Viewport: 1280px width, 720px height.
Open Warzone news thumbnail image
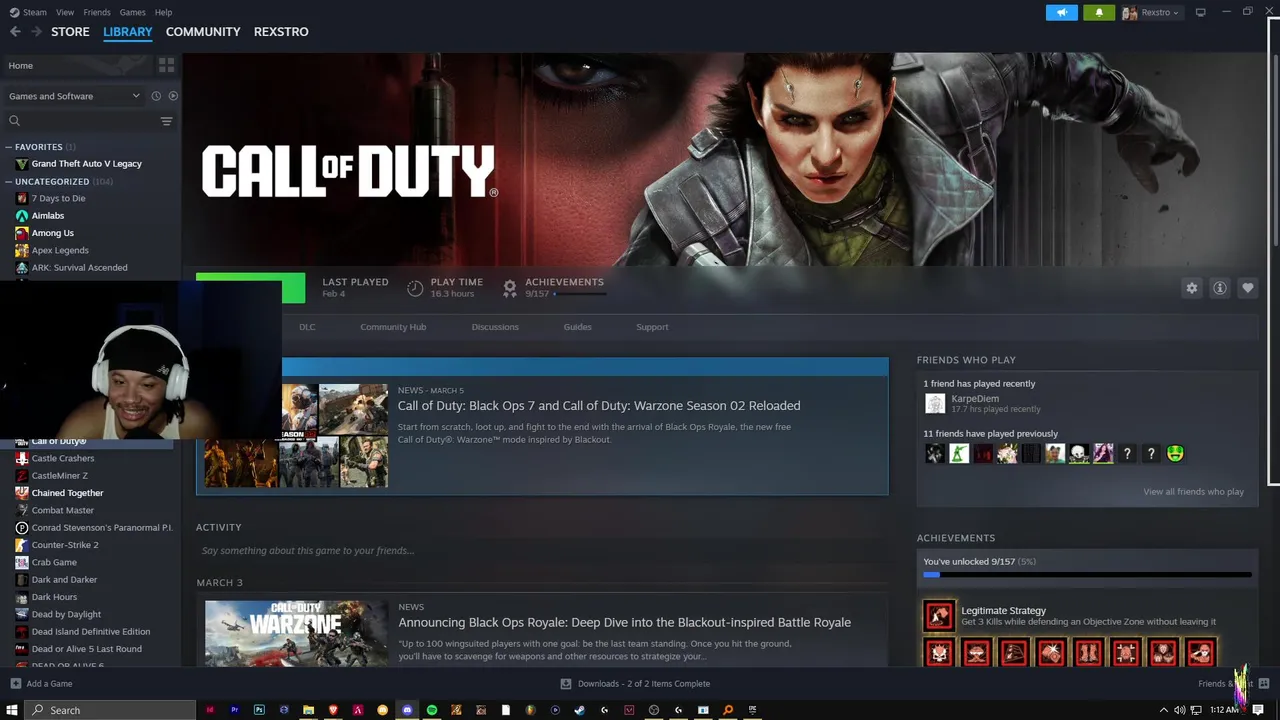pos(296,634)
